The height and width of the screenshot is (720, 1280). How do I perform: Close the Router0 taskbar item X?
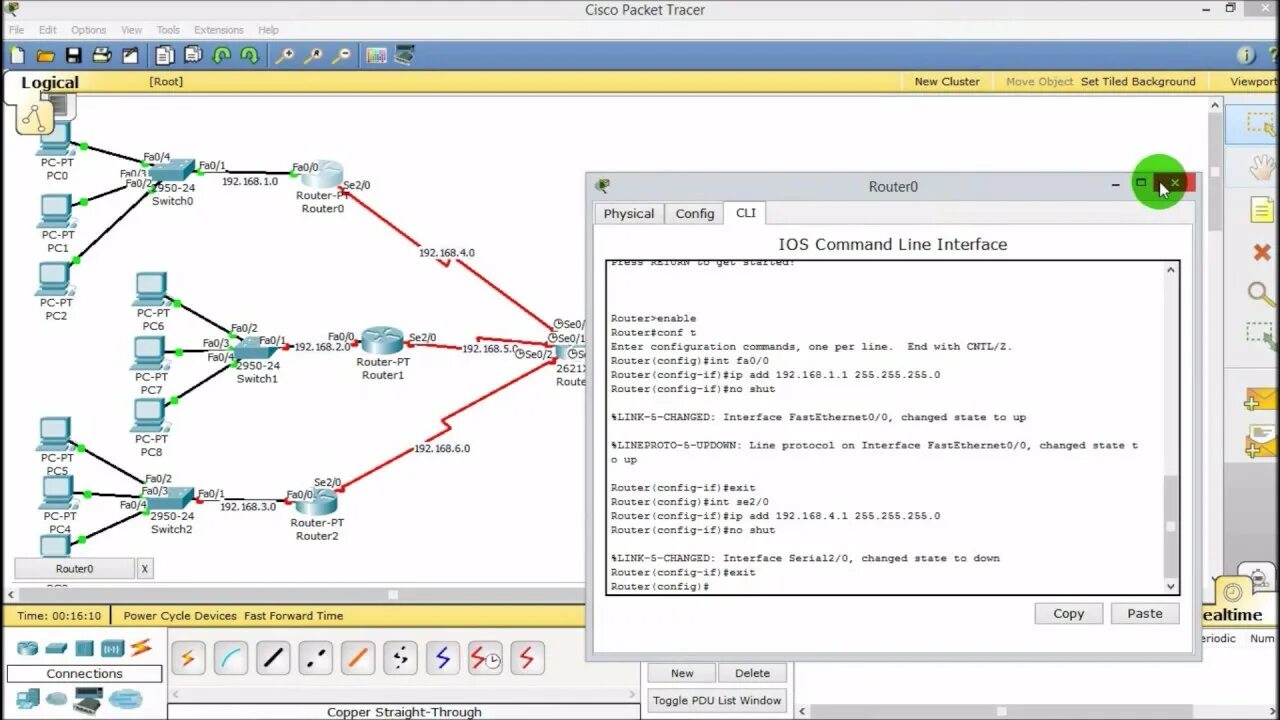(144, 568)
